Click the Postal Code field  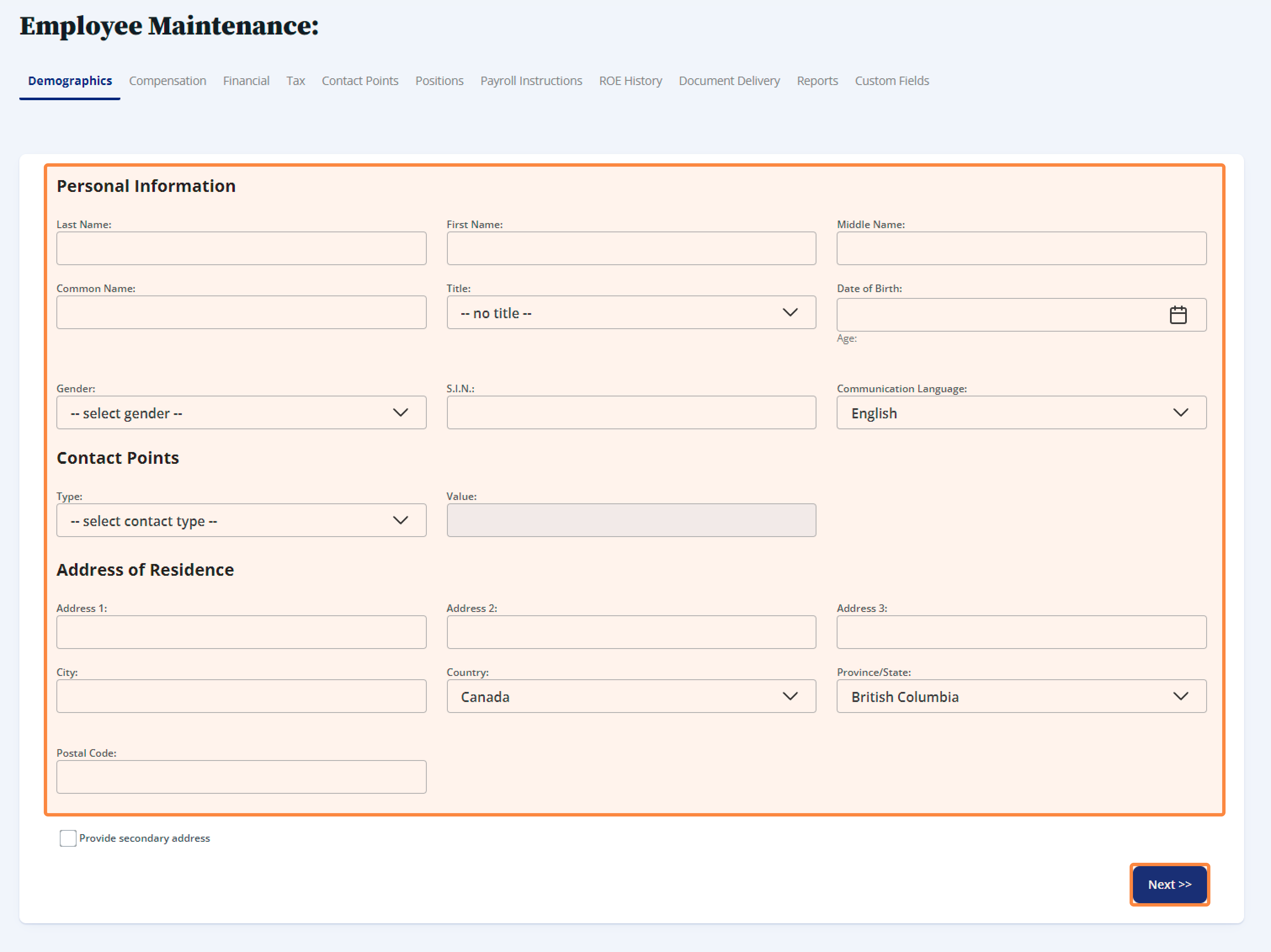click(x=241, y=777)
